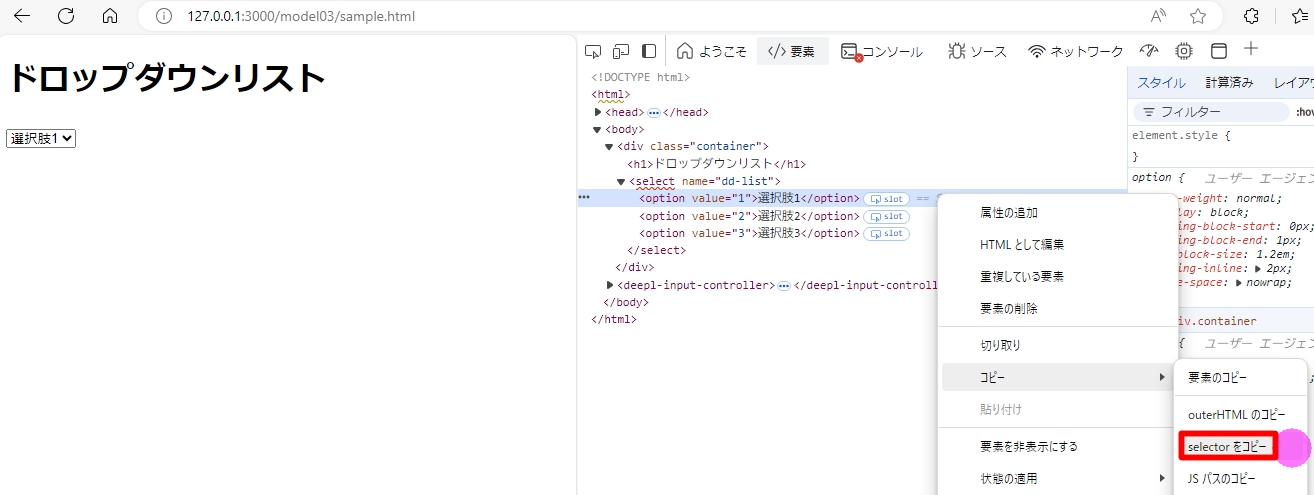Open the ソース sources tab
This screenshot has width=1314, height=495.
pos(977,51)
